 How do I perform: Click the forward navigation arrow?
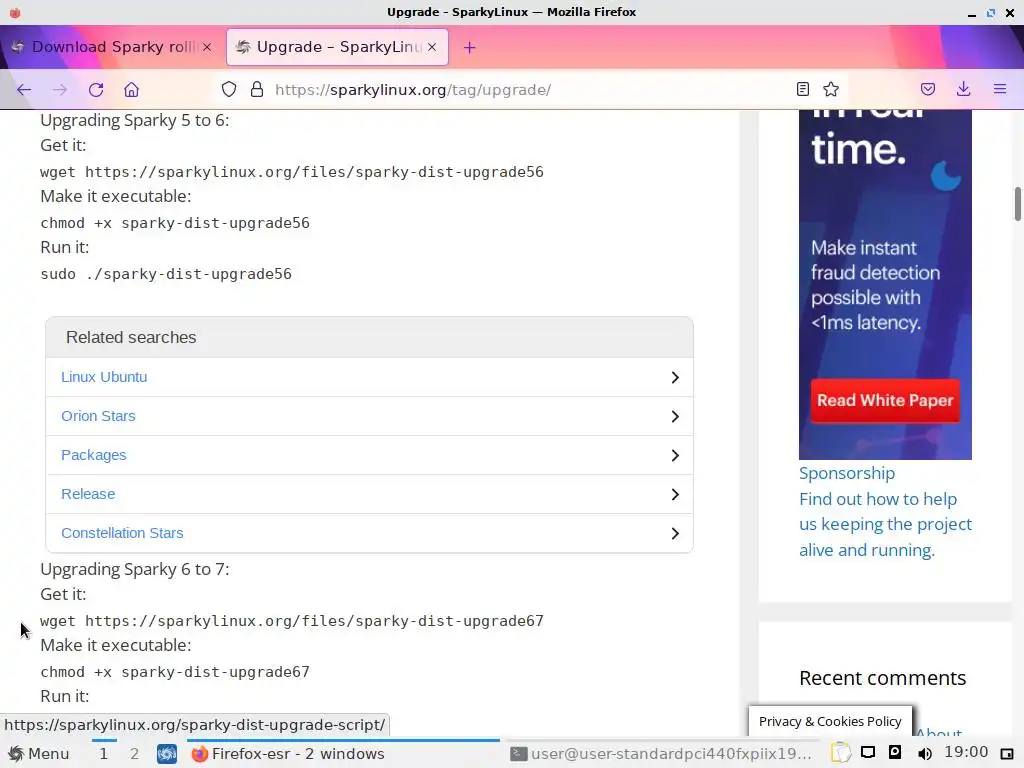click(59, 89)
